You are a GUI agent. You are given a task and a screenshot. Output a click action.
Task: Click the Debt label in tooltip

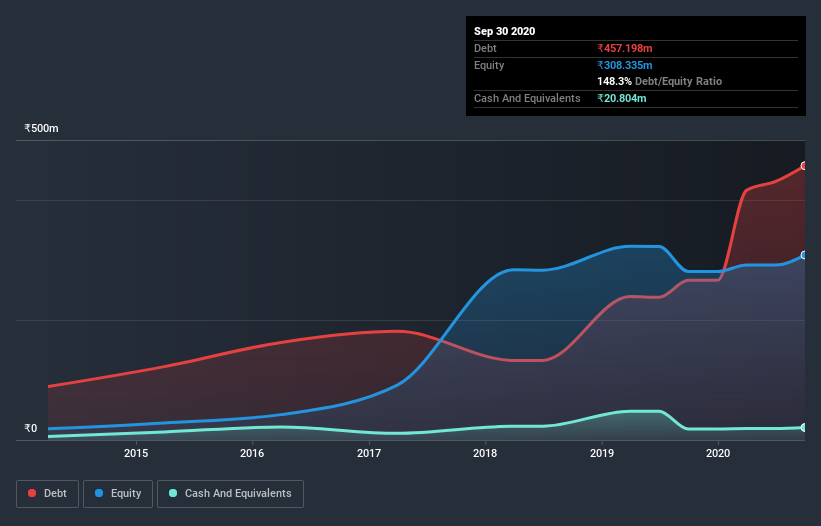click(485, 48)
